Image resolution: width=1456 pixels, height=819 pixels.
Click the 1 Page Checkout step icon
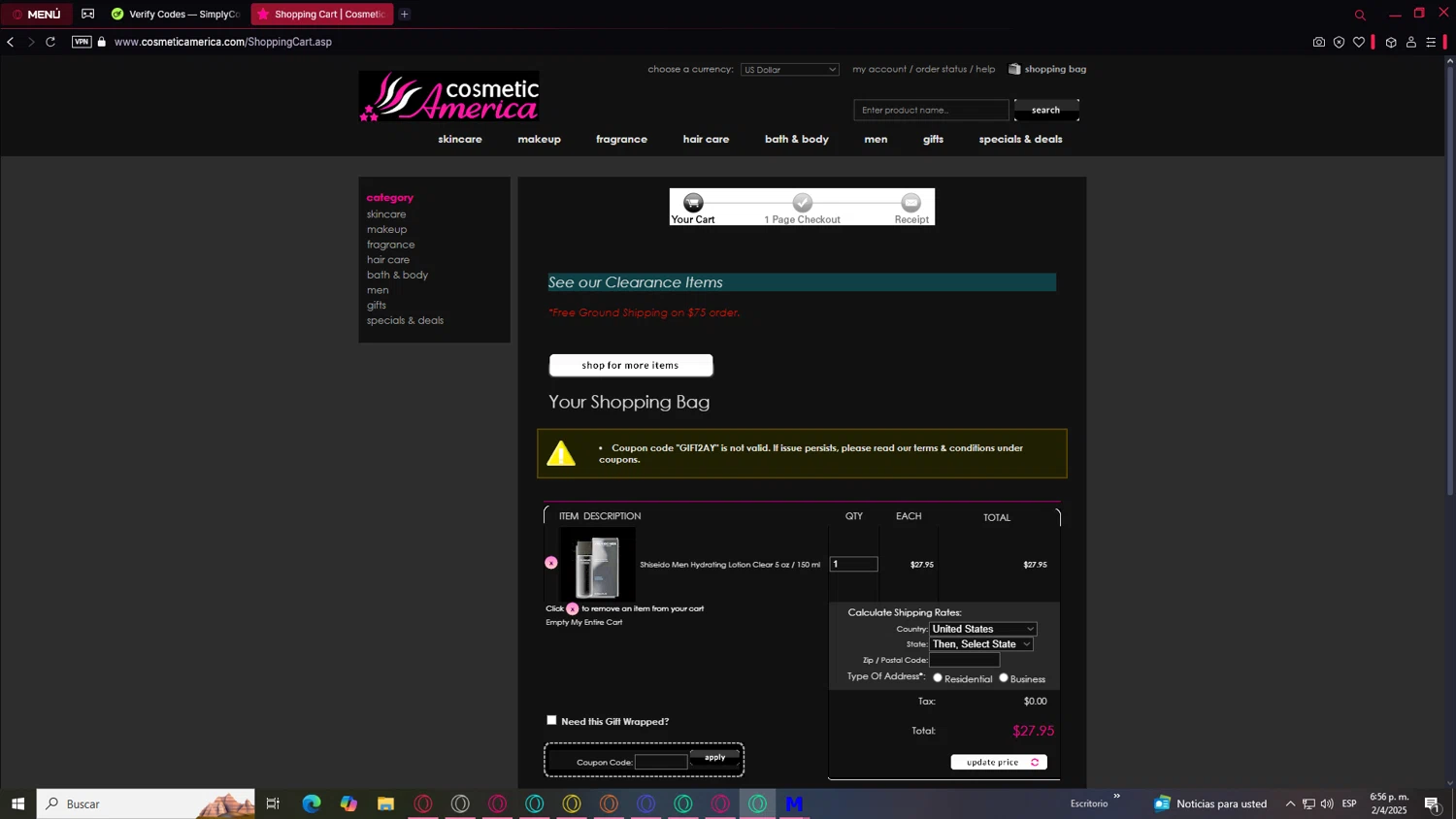803,203
